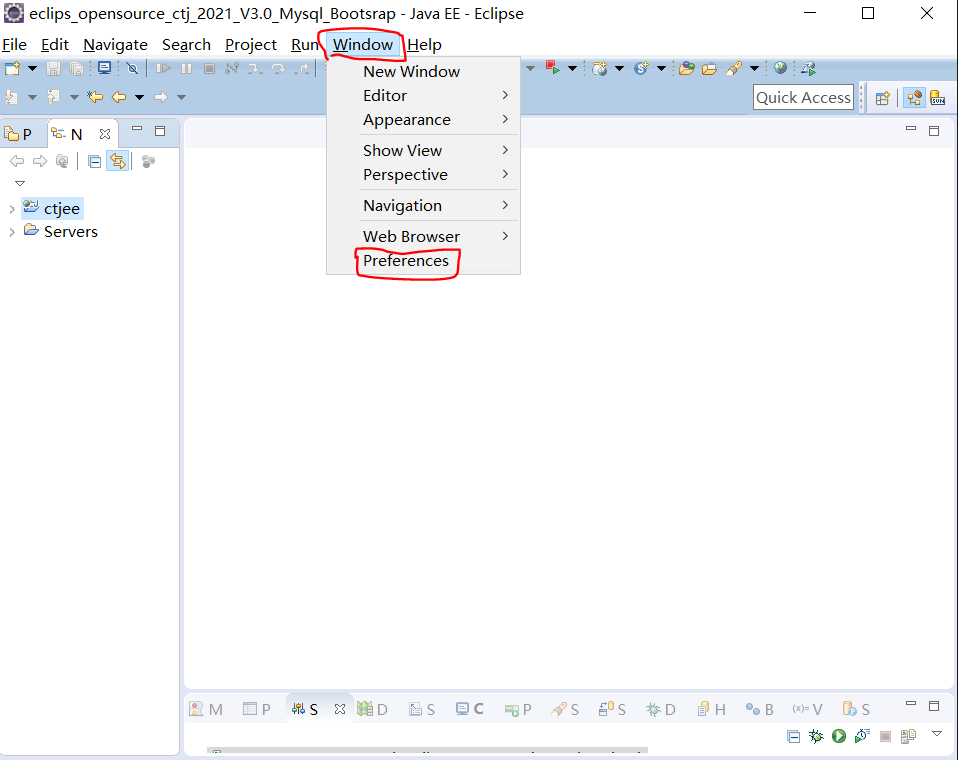Open the Help menu
The image size is (958, 760).
click(424, 45)
